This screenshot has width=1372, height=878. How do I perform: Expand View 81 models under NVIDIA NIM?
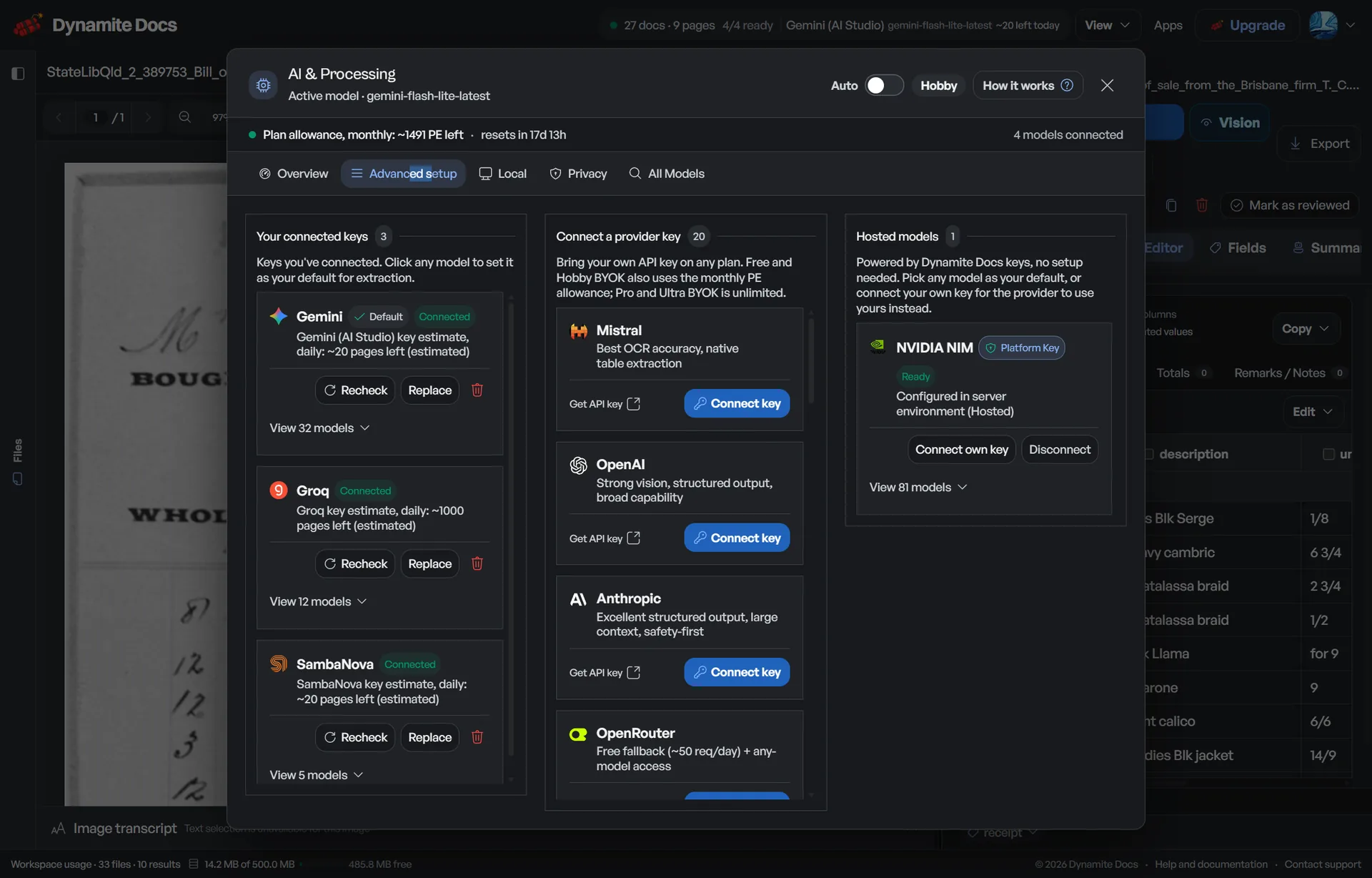[918, 487]
